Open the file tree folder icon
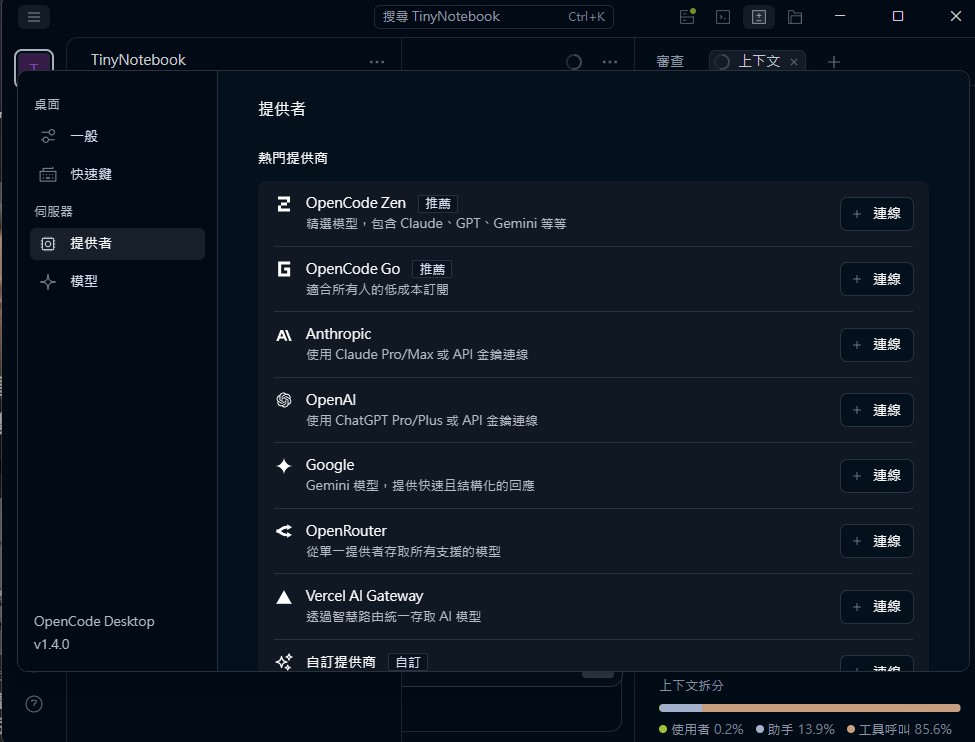 [795, 17]
